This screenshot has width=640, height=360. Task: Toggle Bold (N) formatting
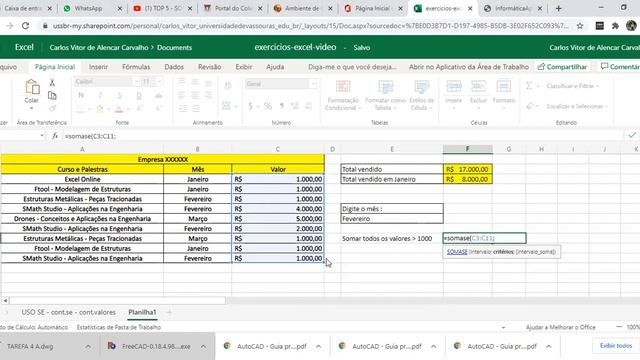point(81,96)
